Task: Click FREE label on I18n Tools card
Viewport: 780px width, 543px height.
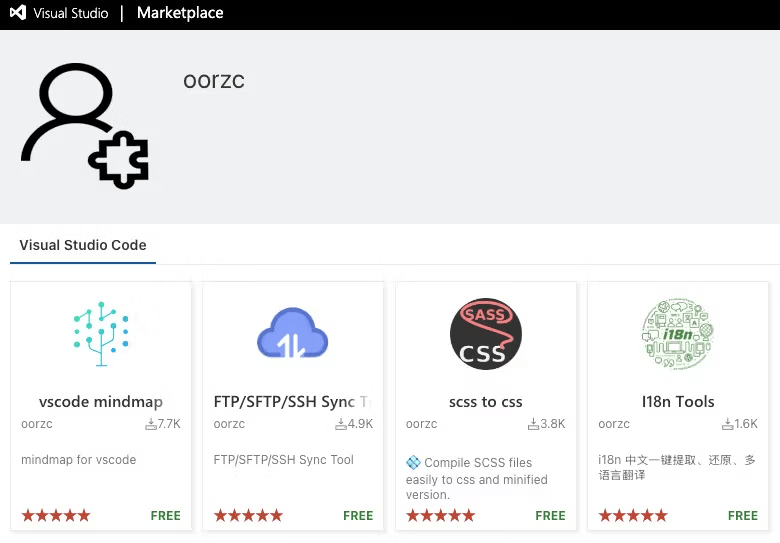Action: click(743, 516)
